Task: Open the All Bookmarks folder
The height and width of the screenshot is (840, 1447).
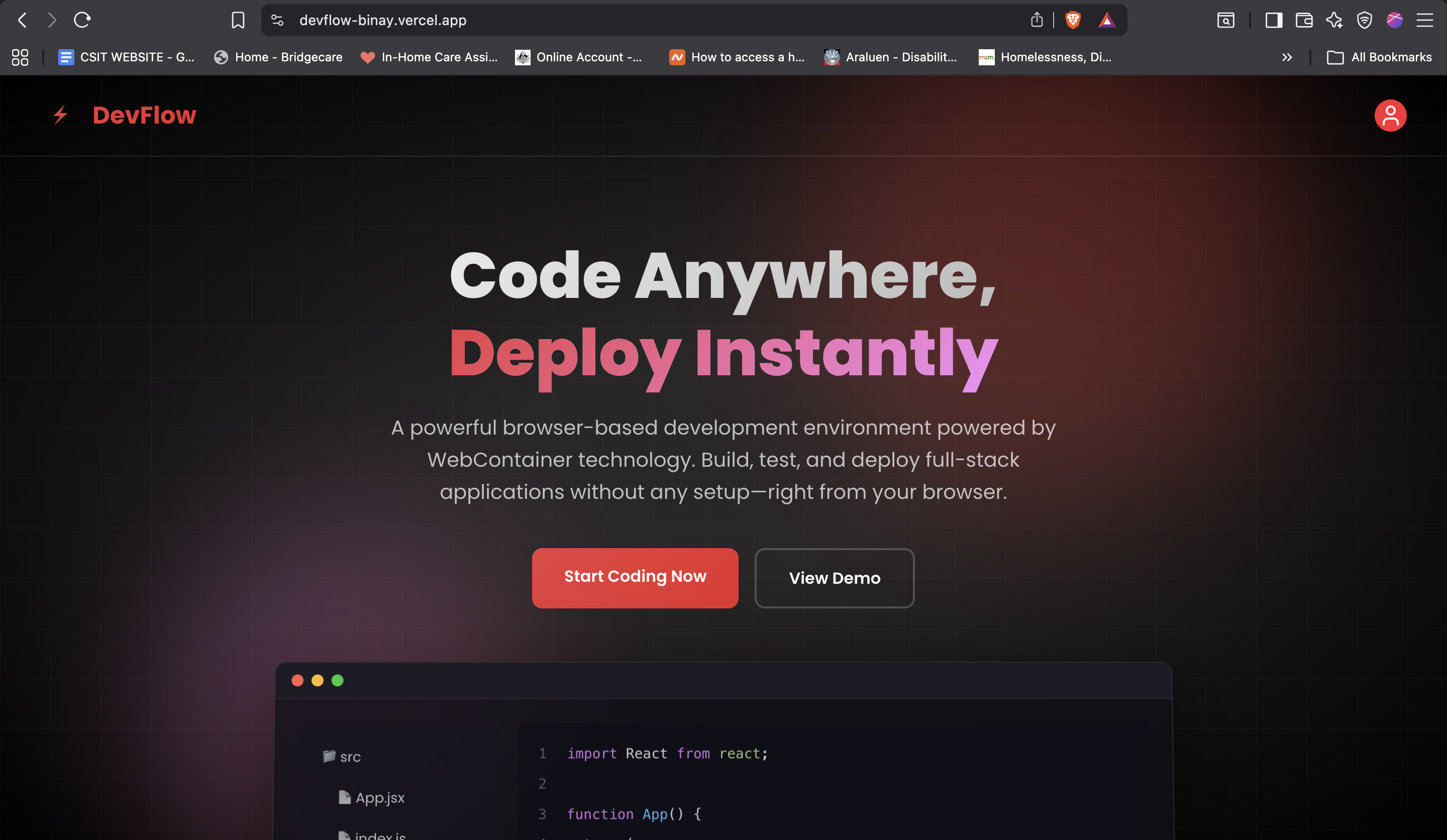Action: click(1379, 57)
